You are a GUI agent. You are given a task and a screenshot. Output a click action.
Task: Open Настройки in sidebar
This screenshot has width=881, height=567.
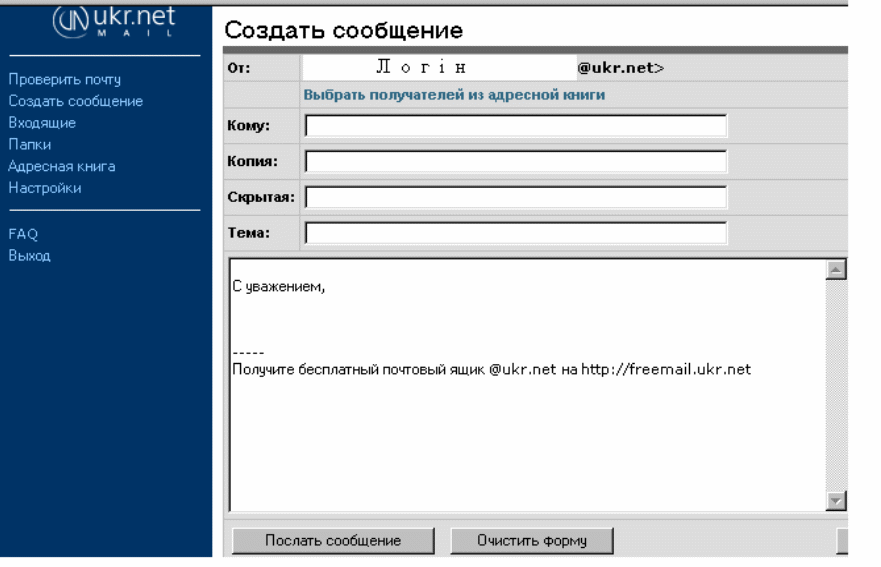(44, 188)
